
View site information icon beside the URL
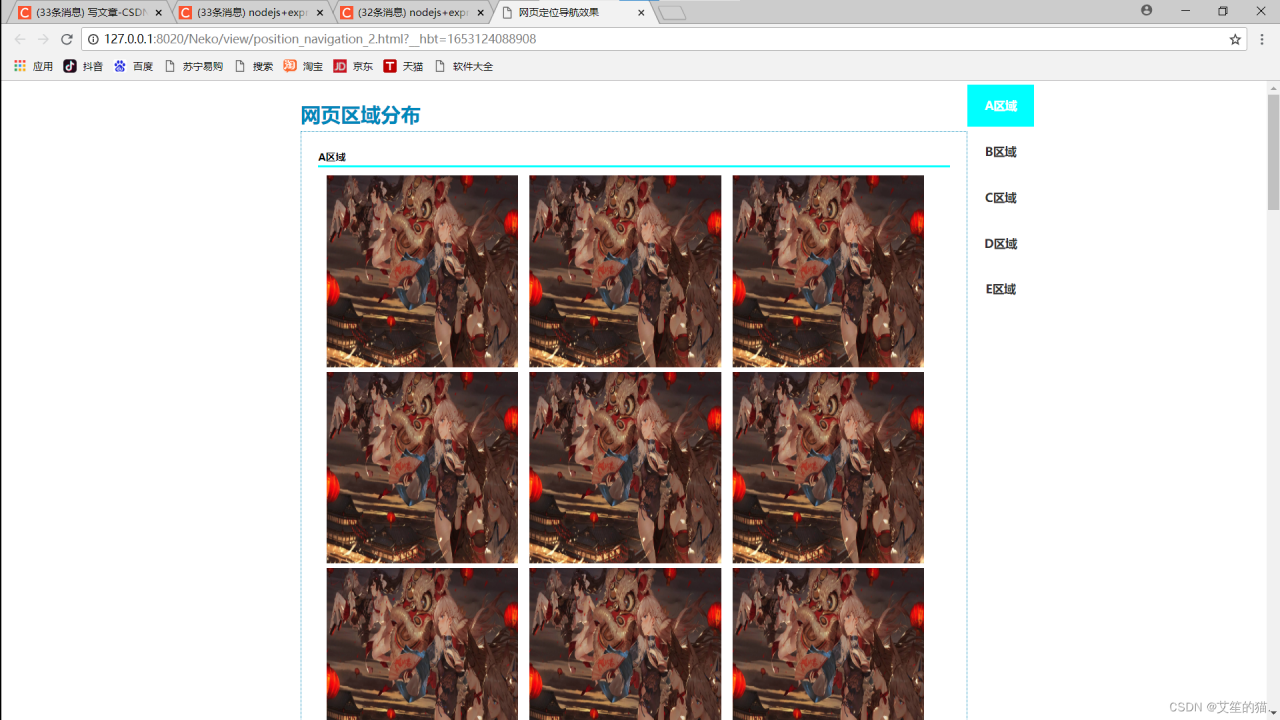pyautogui.click(x=94, y=39)
